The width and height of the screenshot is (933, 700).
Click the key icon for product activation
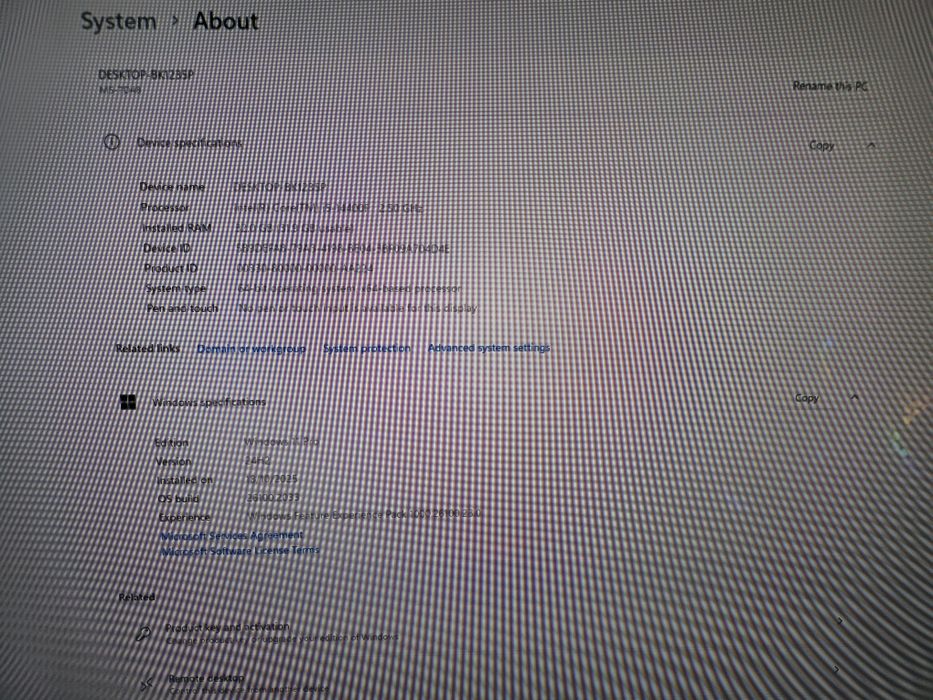point(143,634)
